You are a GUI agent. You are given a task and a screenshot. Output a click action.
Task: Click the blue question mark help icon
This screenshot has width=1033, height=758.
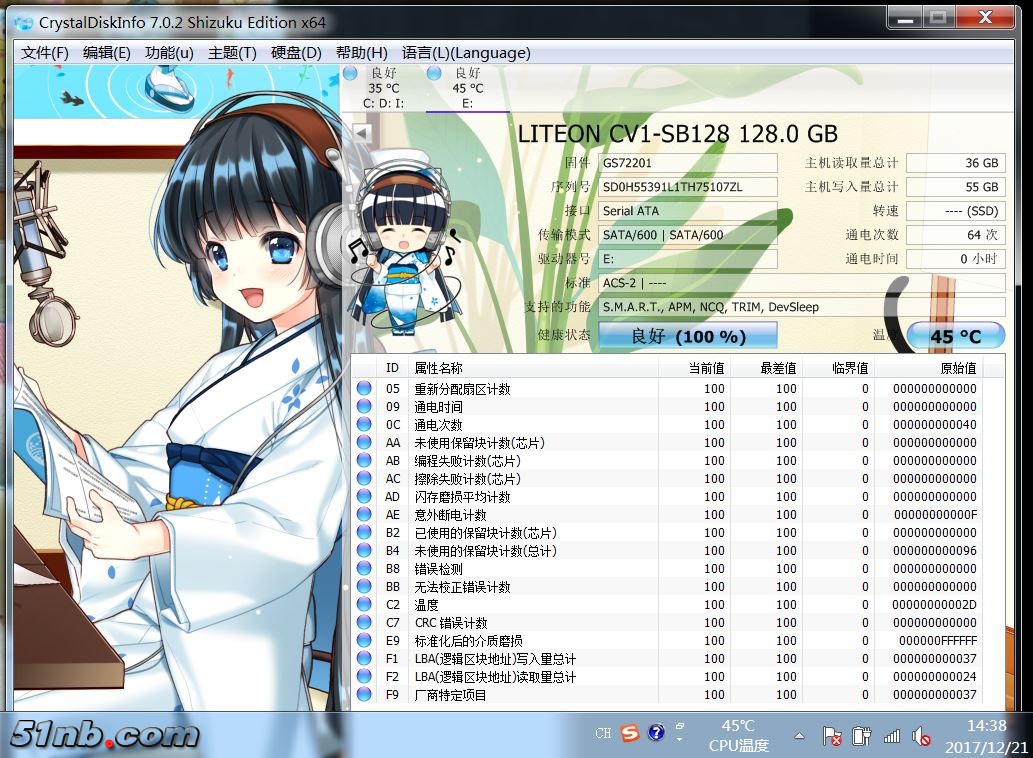pyautogui.click(x=656, y=734)
